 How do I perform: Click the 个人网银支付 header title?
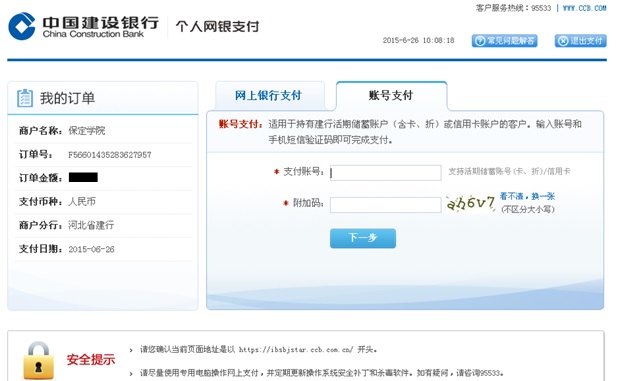(x=217, y=26)
